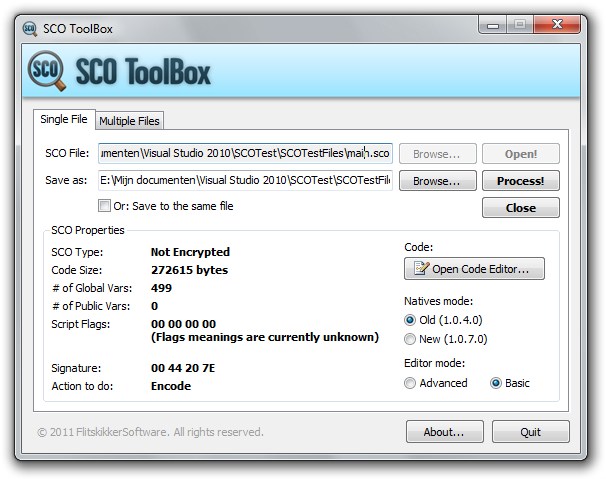Screen dimensions: 606x479
Task: Click the '272615 bytes' code size value
Action: click(189, 270)
